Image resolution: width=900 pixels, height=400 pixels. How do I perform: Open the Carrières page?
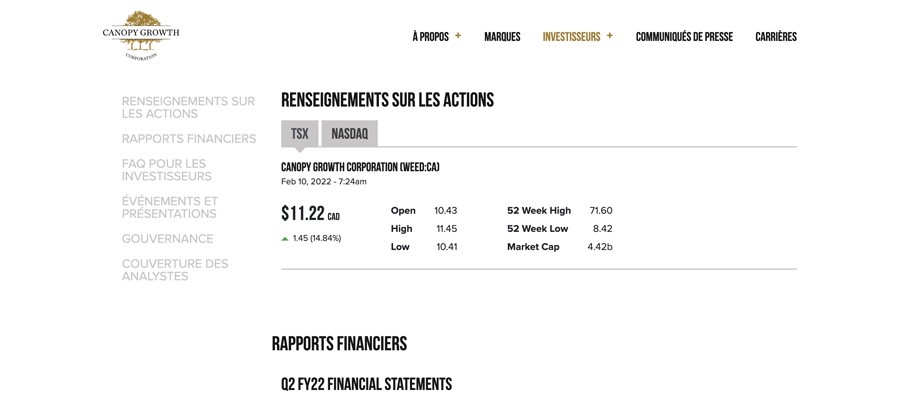(x=776, y=37)
